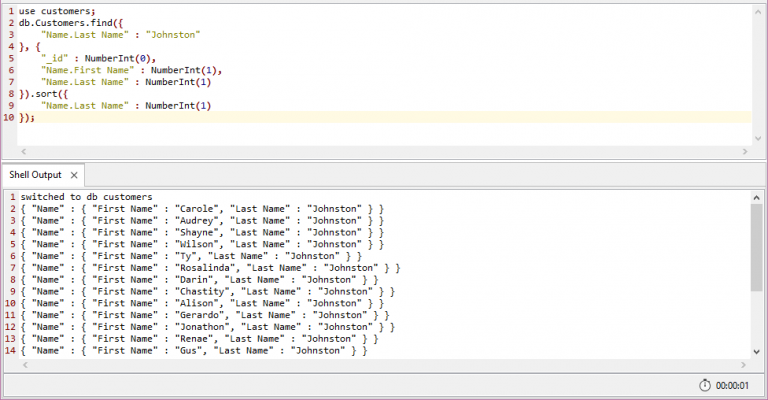Click line number 10 in the editor gutter
Viewport: 768px width, 400px height.
pyautogui.click(x=8, y=117)
